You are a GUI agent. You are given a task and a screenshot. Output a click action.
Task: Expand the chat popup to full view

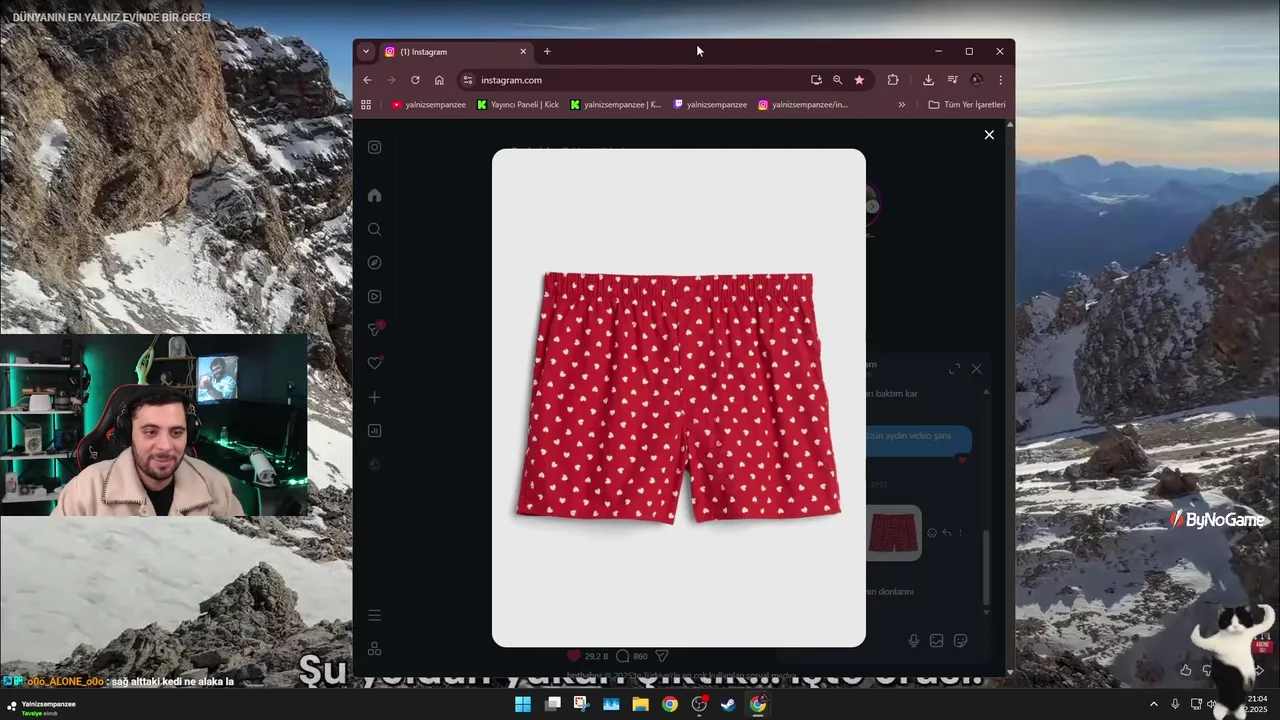(954, 369)
